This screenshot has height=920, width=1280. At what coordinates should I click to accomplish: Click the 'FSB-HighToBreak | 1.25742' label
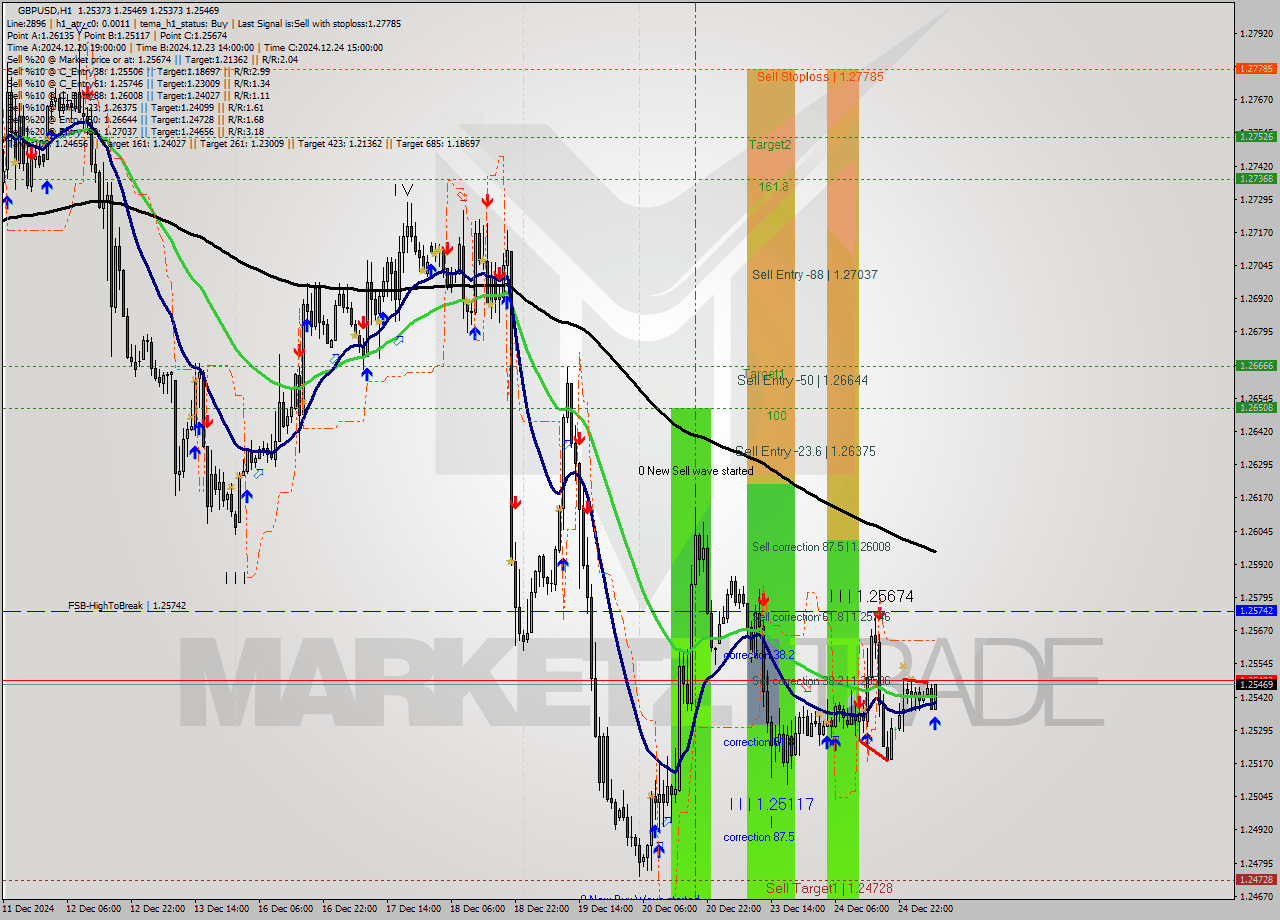pyautogui.click(x=127, y=606)
